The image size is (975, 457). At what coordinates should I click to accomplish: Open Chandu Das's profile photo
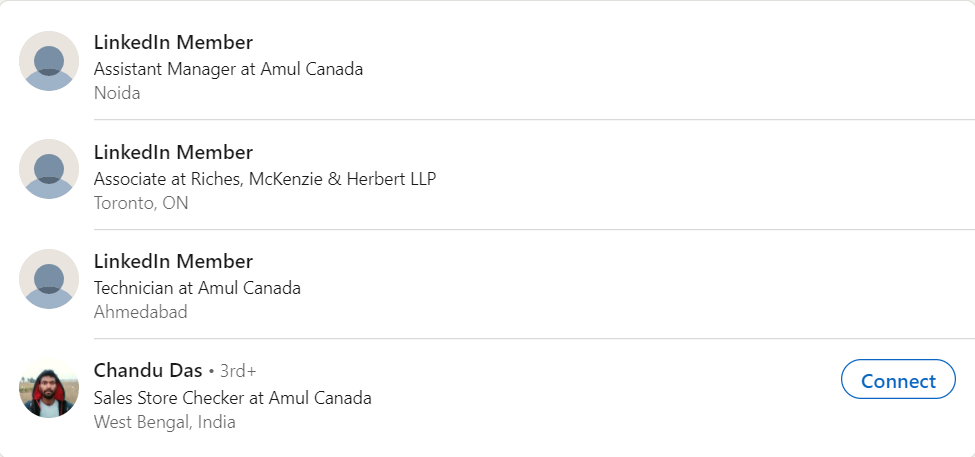49,389
